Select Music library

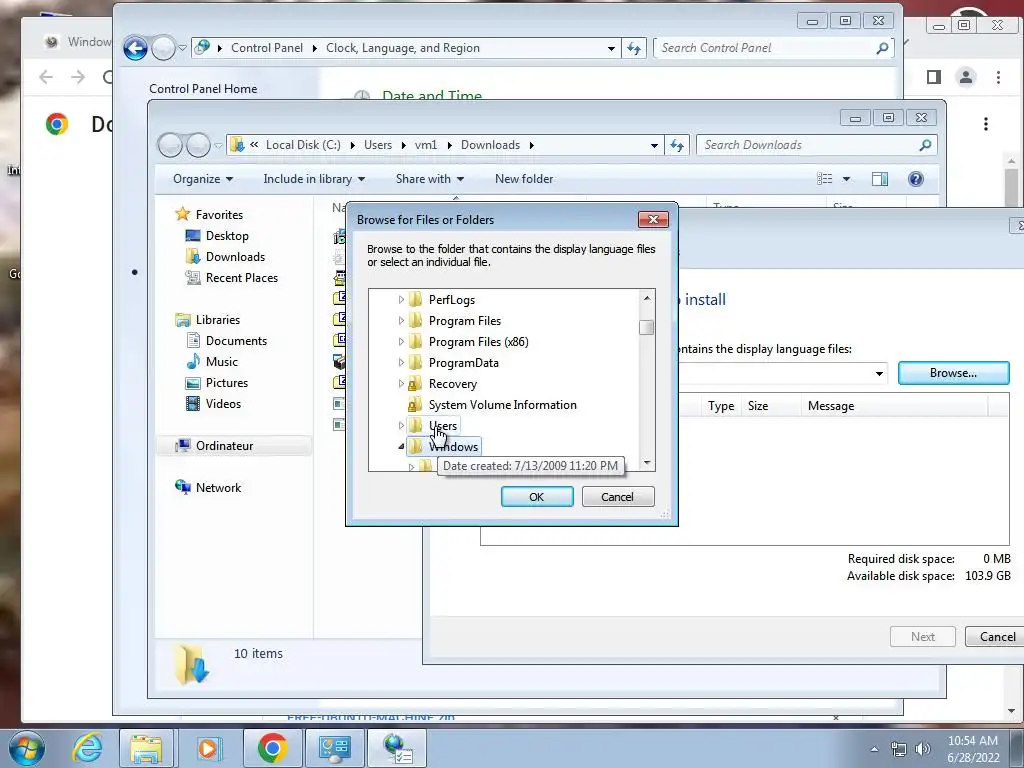221,362
